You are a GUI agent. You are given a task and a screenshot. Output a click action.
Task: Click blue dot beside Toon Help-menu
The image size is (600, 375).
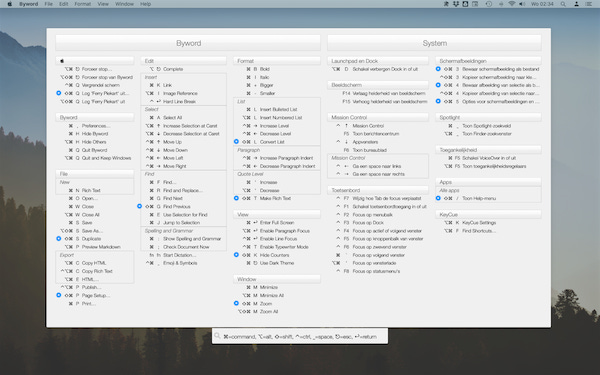(438, 198)
